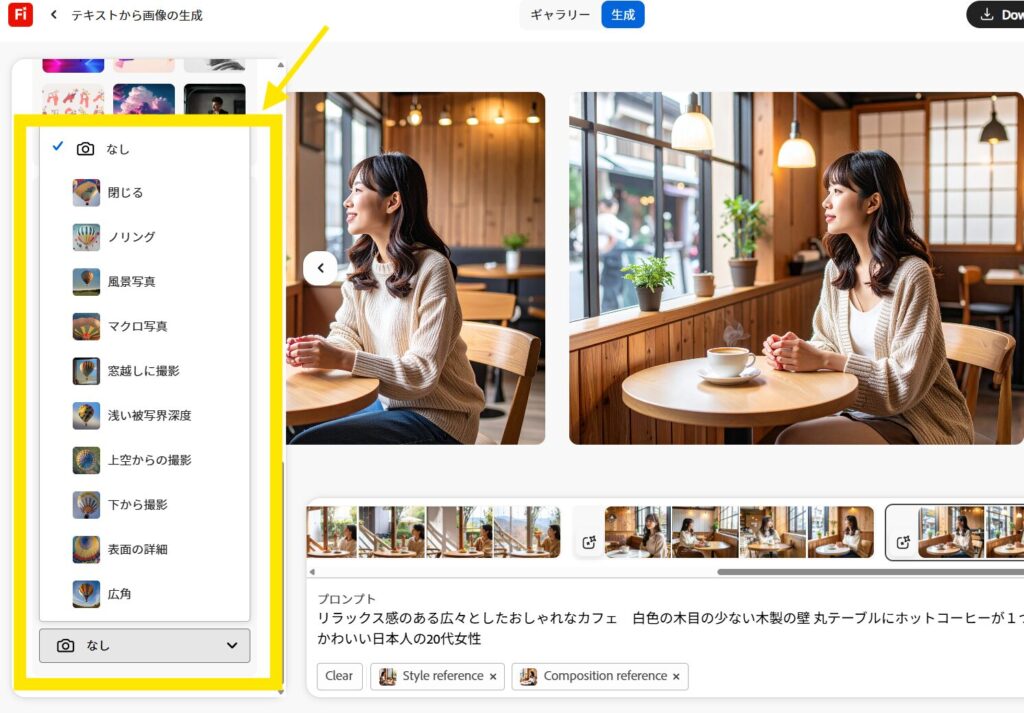This screenshot has width=1024, height=713.
Task: Choose the 窓越しに撮影 camera option
Action: click(144, 371)
